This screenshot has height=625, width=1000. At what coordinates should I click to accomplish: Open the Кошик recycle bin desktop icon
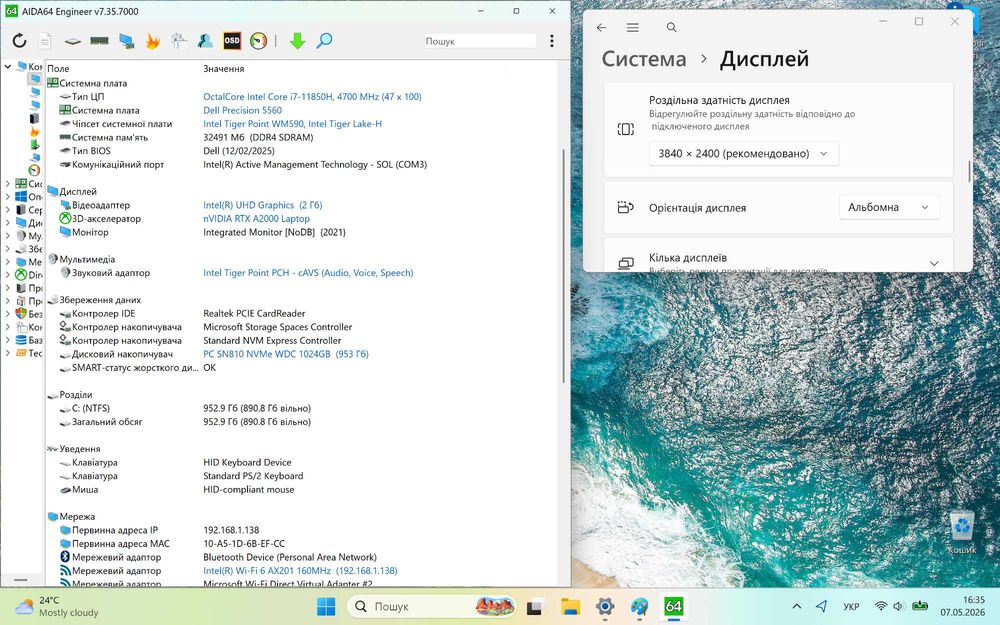pyautogui.click(x=962, y=533)
